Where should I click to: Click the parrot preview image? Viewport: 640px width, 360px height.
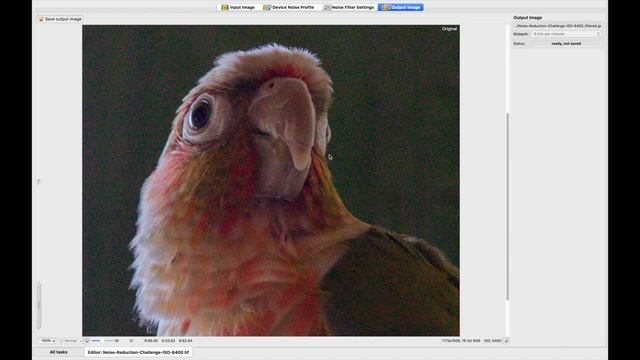click(271, 180)
